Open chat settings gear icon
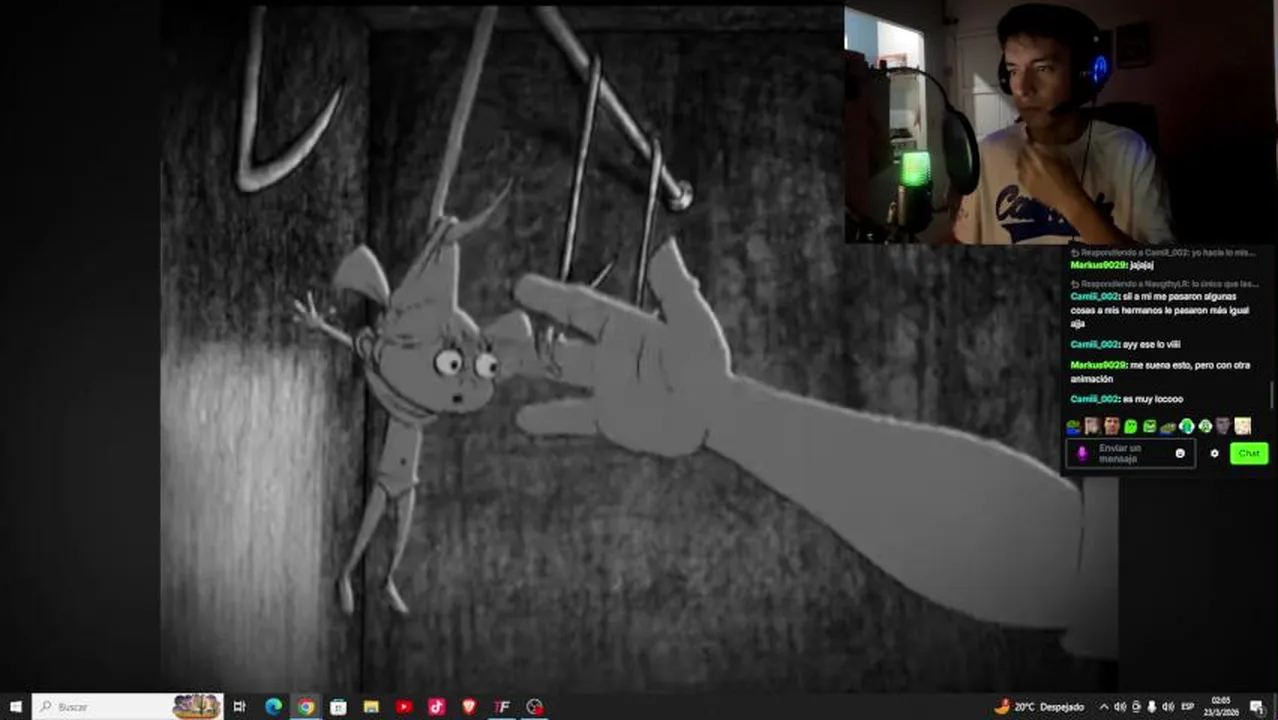This screenshot has height=720, width=1278. point(1214,453)
